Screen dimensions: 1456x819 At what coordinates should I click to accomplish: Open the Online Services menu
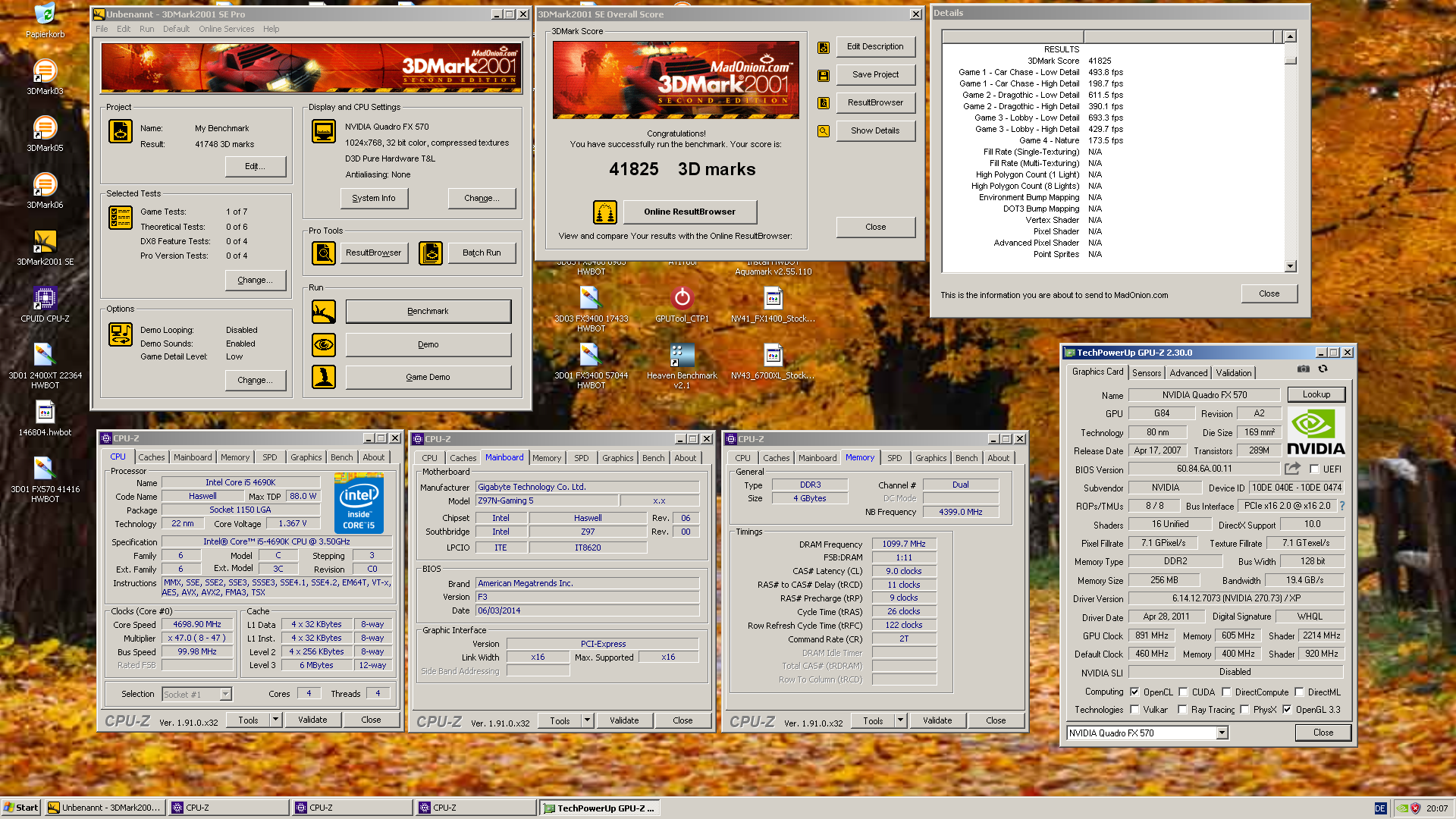(x=226, y=29)
